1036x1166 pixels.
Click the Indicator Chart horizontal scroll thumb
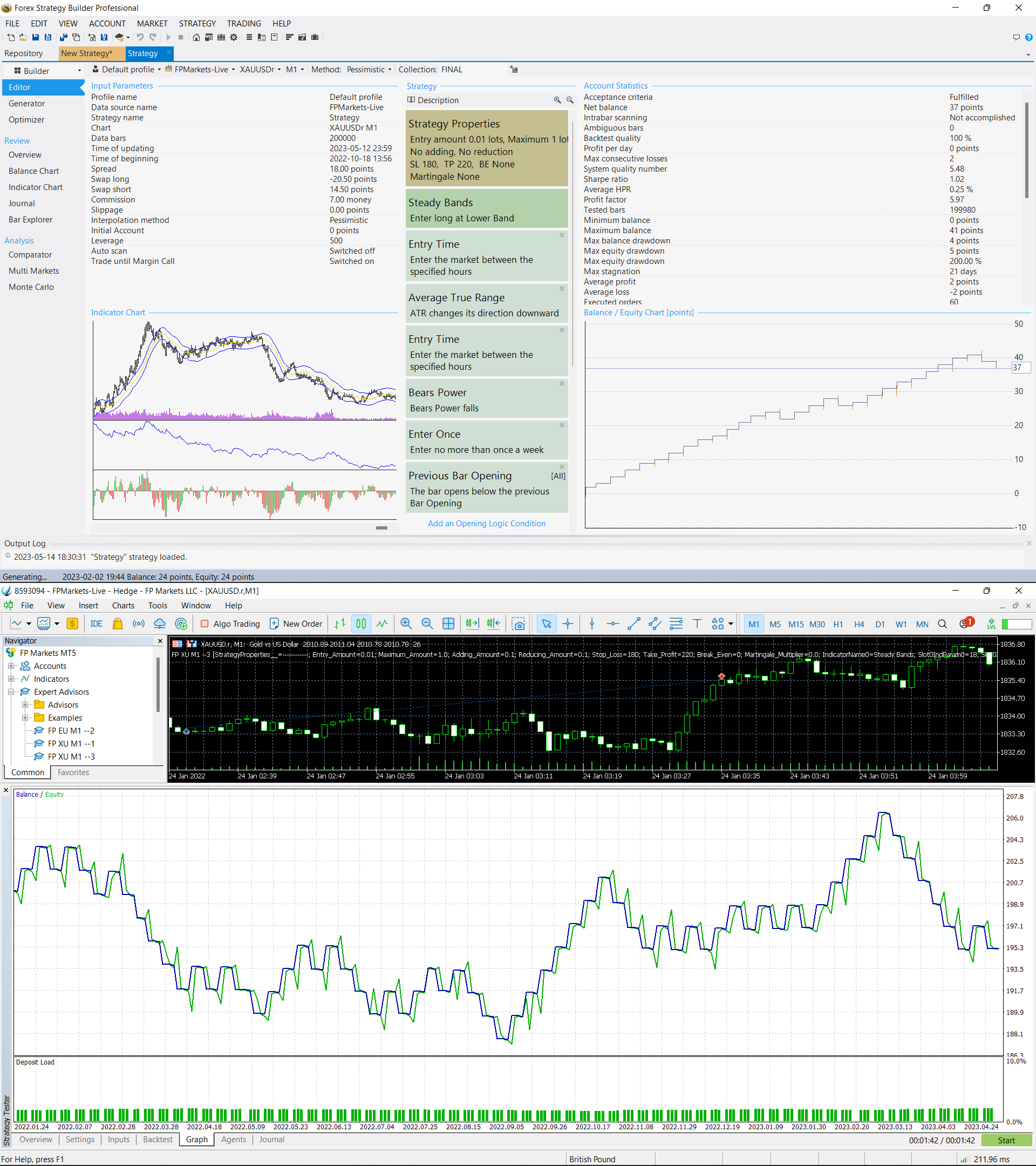point(382,528)
